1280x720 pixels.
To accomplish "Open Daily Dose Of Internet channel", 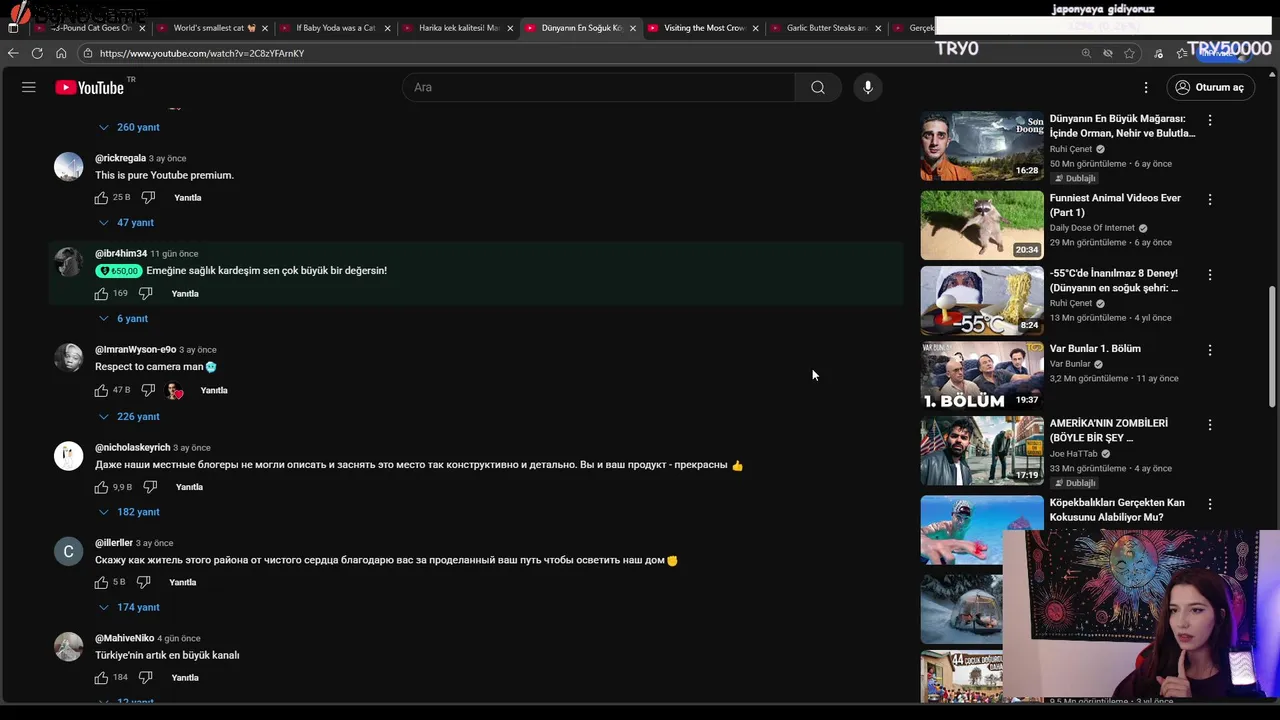I will (x=1092, y=228).
